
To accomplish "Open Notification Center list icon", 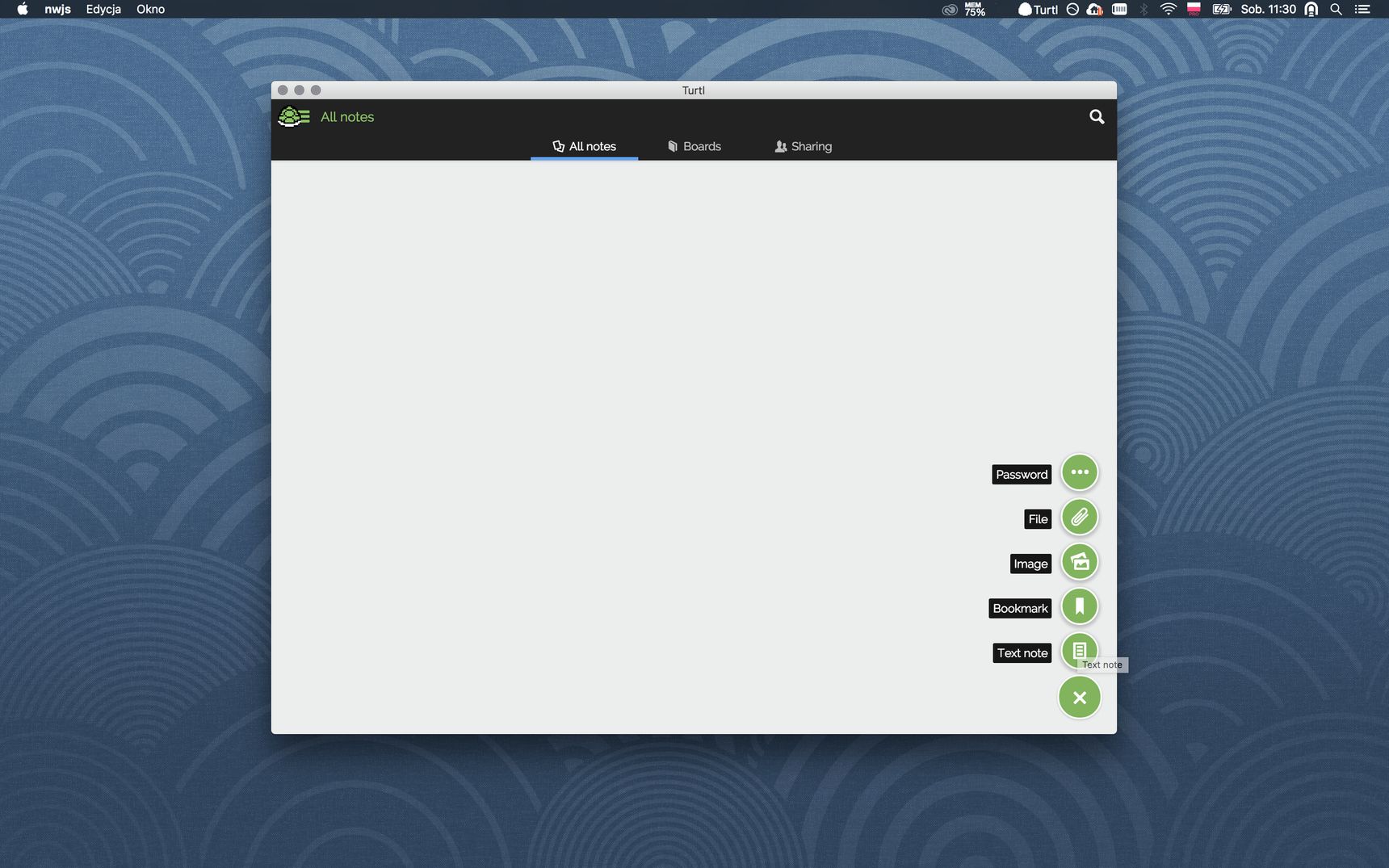I will tap(1362, 9).
